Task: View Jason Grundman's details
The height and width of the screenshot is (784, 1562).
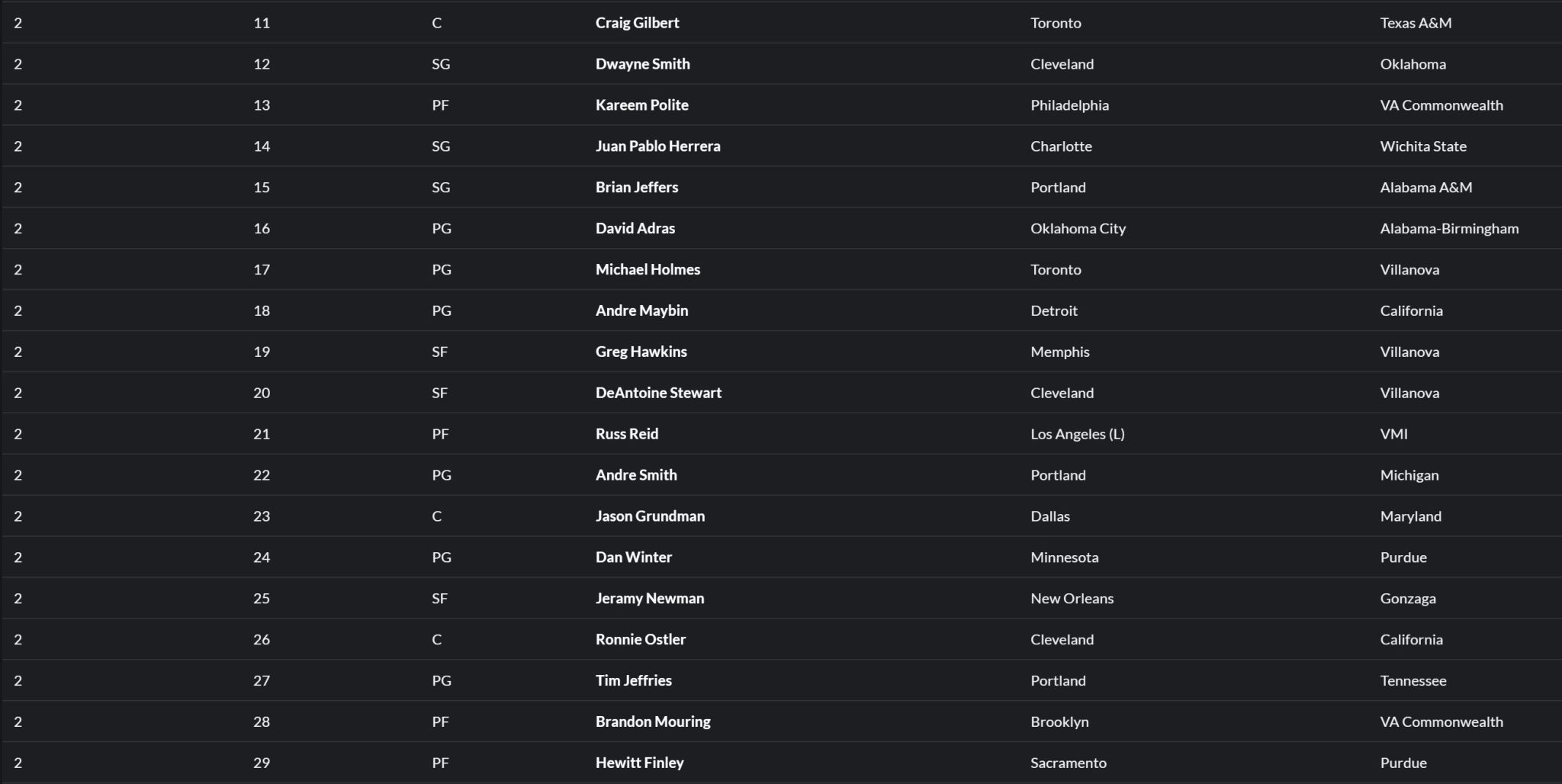Action: click(650, 517)
